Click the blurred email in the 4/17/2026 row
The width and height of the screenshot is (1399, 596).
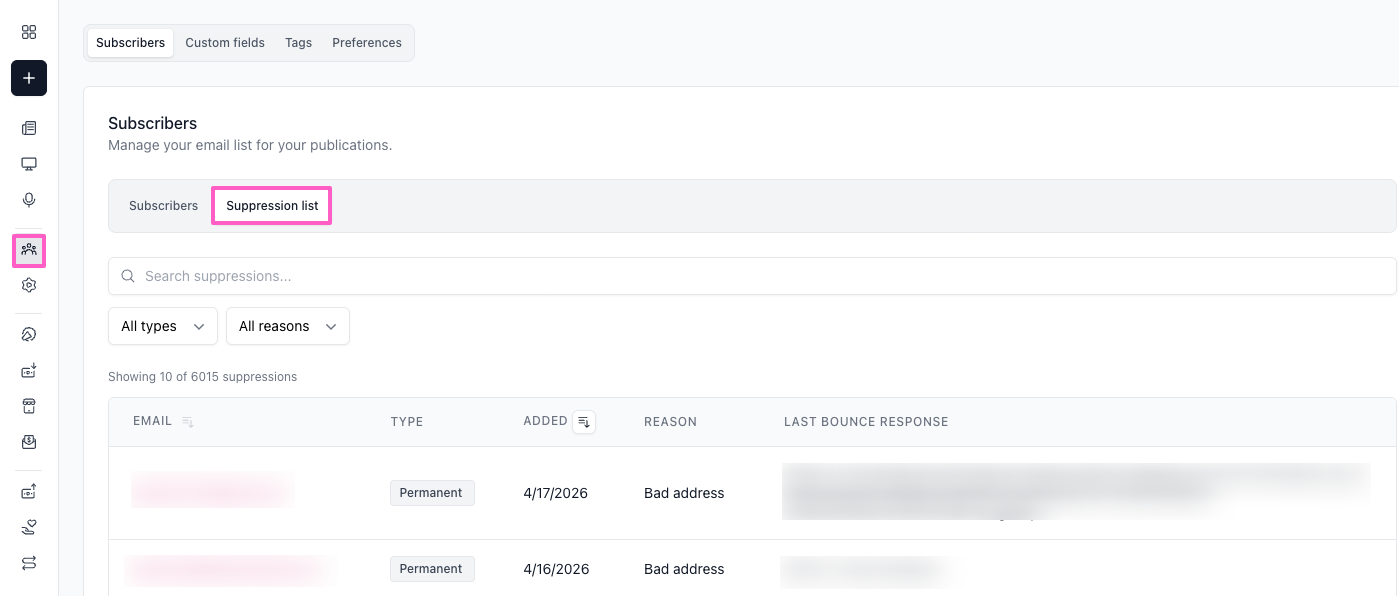212,491
